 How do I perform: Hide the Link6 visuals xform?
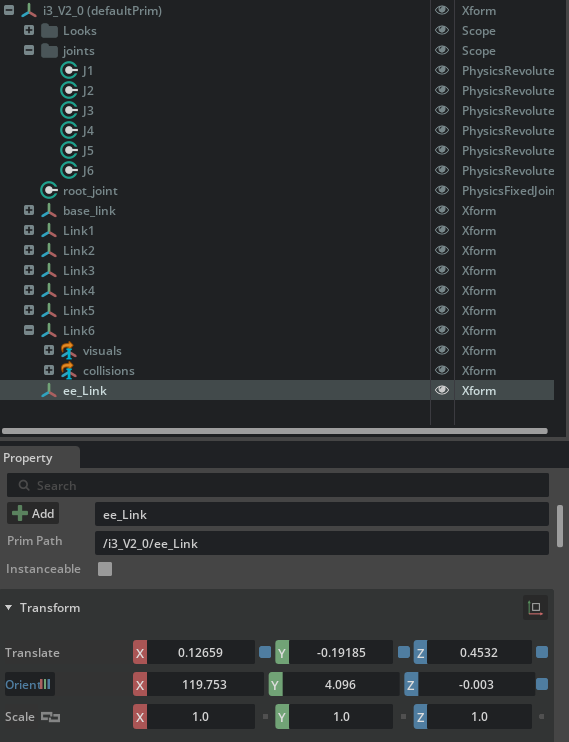tap(442, 350)
